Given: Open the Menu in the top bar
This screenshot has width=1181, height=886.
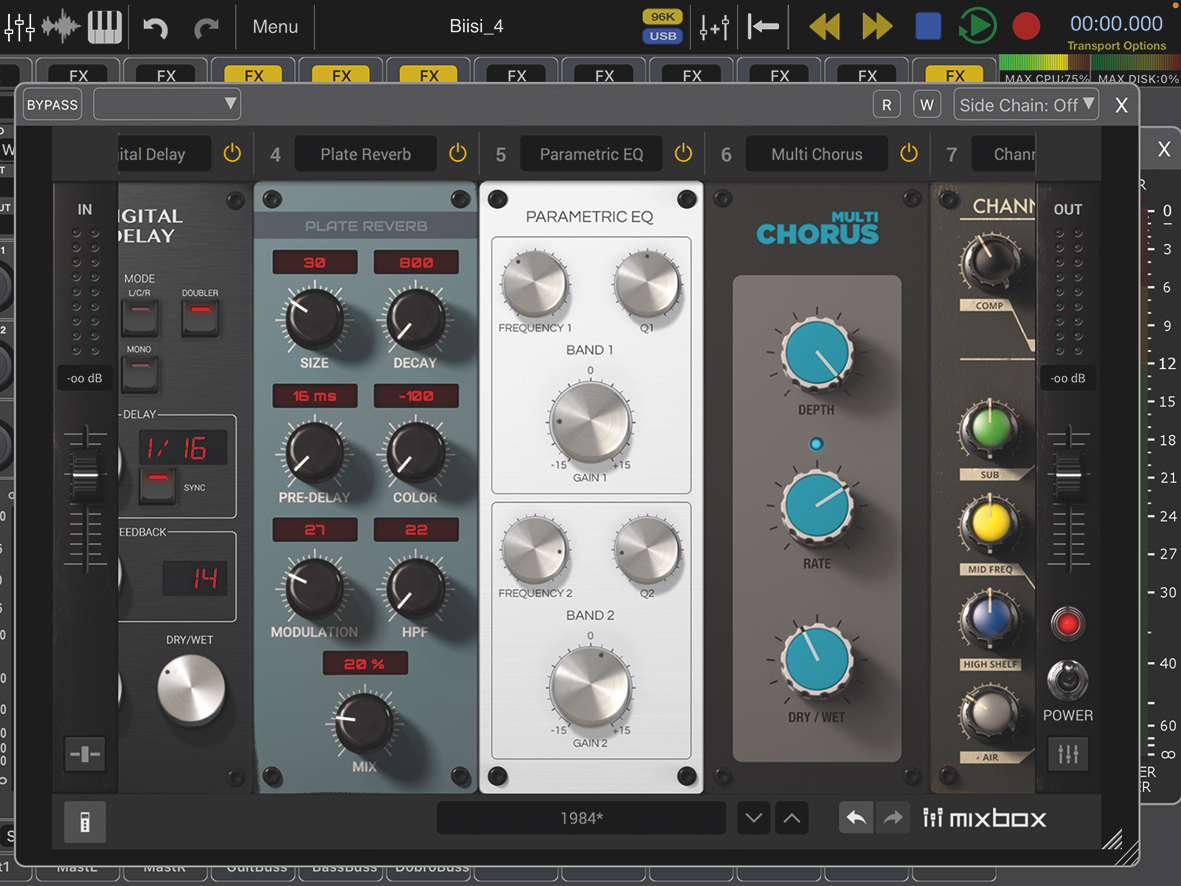Looking at the screenshot, I should tap(275, 26).
